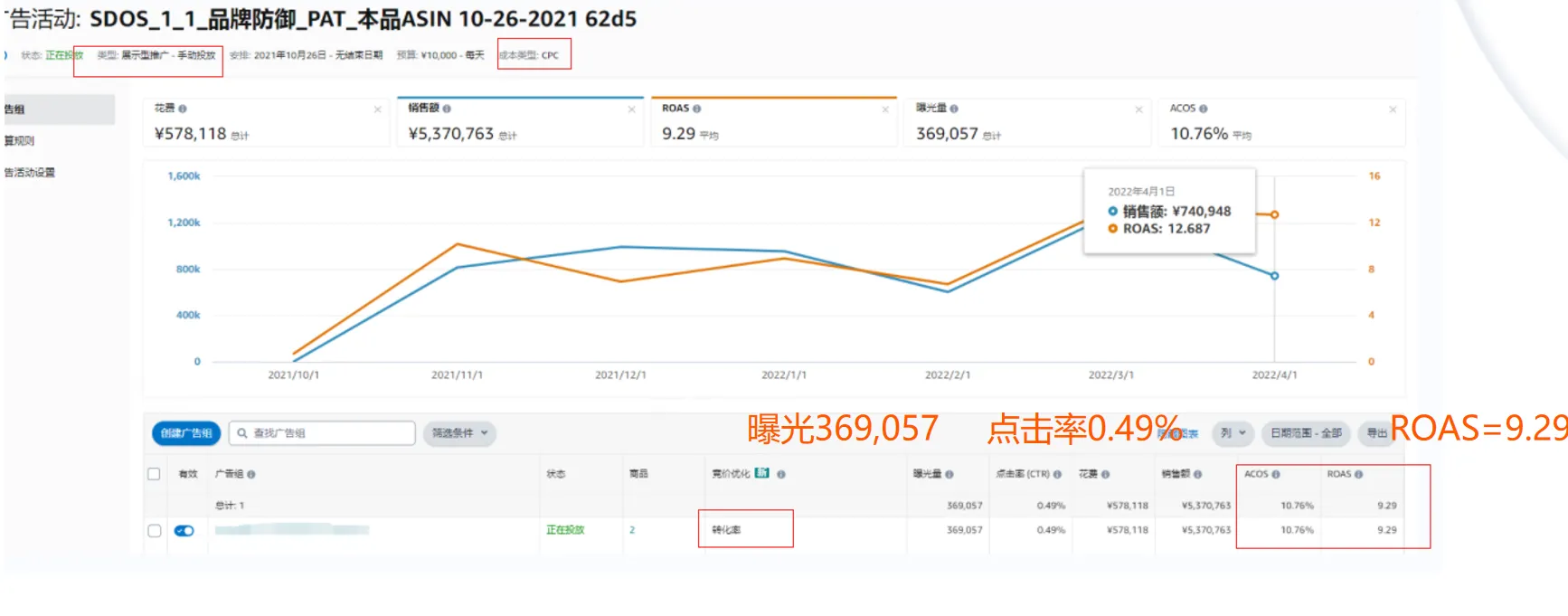Select the 曝光量 metric card

click(x=1028, y=122)
